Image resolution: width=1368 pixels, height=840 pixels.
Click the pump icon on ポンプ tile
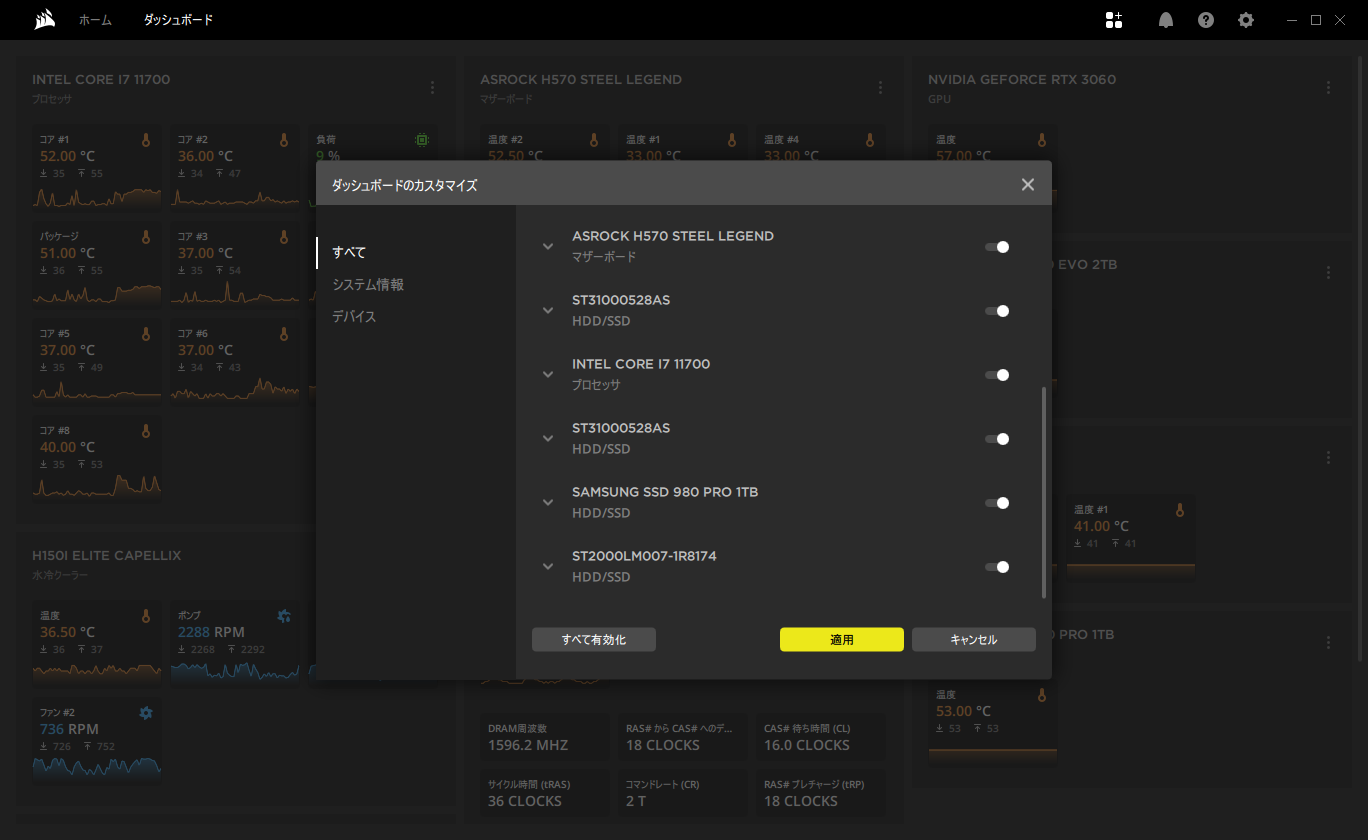[x=284, y=616]
